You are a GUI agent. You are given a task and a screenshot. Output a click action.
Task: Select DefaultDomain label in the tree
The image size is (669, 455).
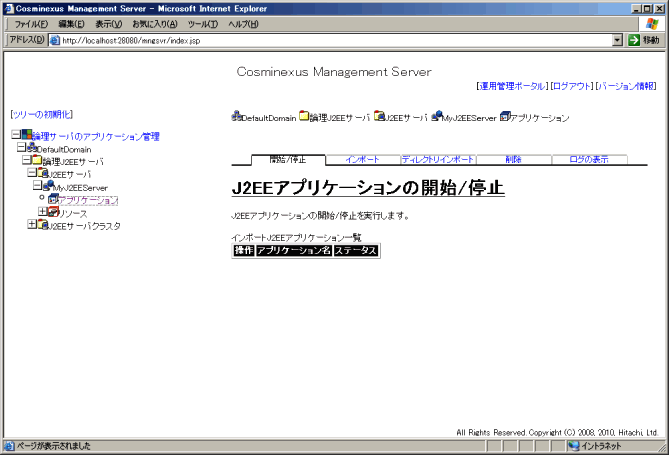click(64, 150)
